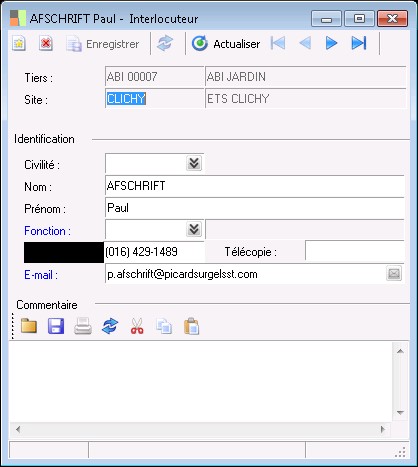Click the blue E-mail label link

point(41,275)
